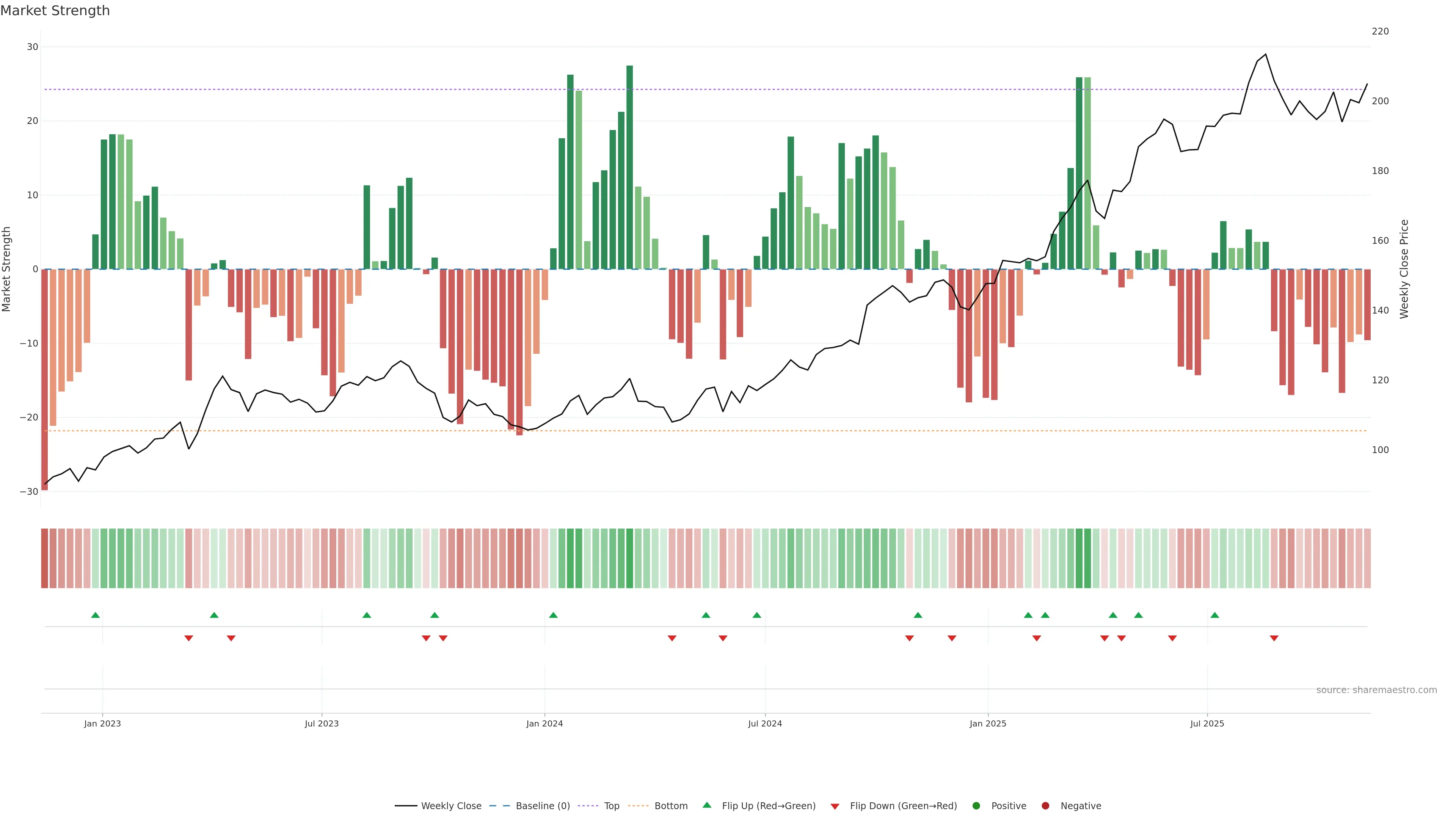Click the dark red leftmost heatmap strip cell
The width and height of the screenshot is (1456, 819).
click(x=44, y=559)
